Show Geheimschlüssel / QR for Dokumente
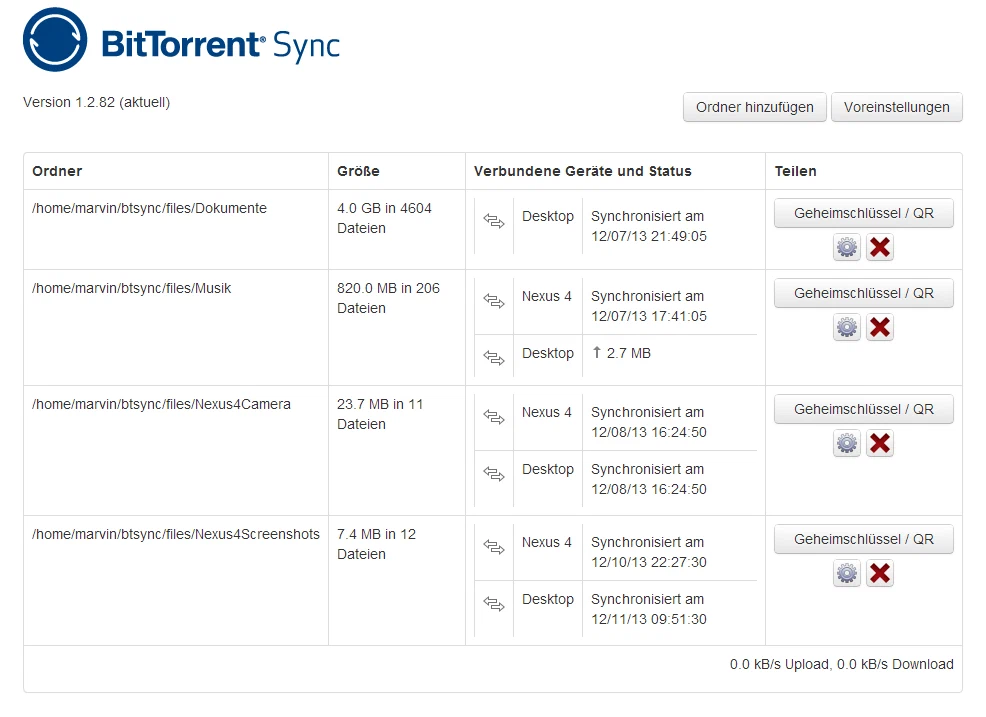Screen dimensions: 986x717 (x=863, y=213)
